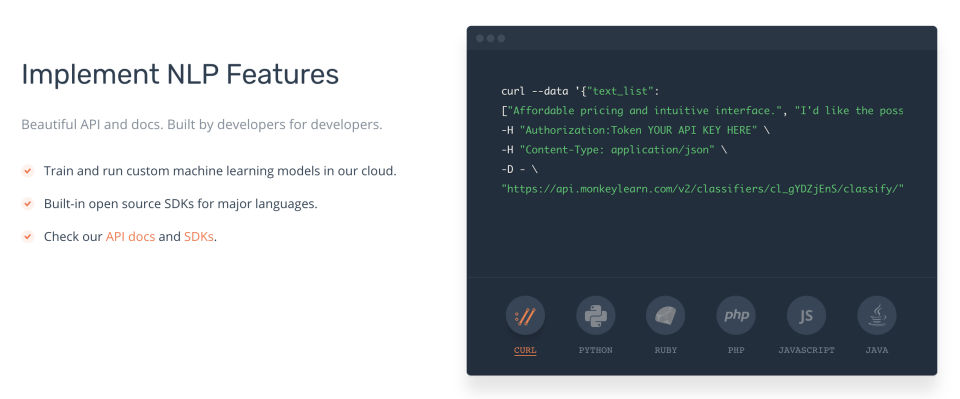Switch to the CURL tab label
Viewport: 960px width, 399px height.
point(525,351)
